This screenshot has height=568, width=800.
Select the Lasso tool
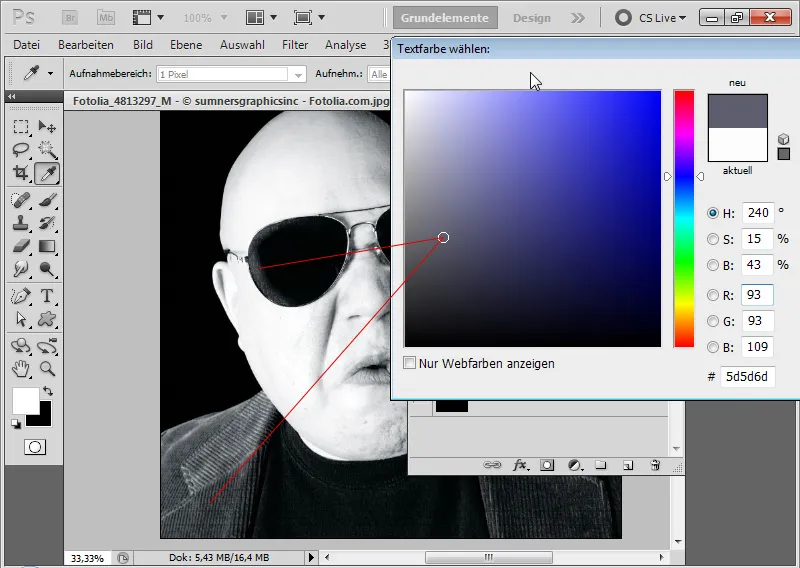21,150
